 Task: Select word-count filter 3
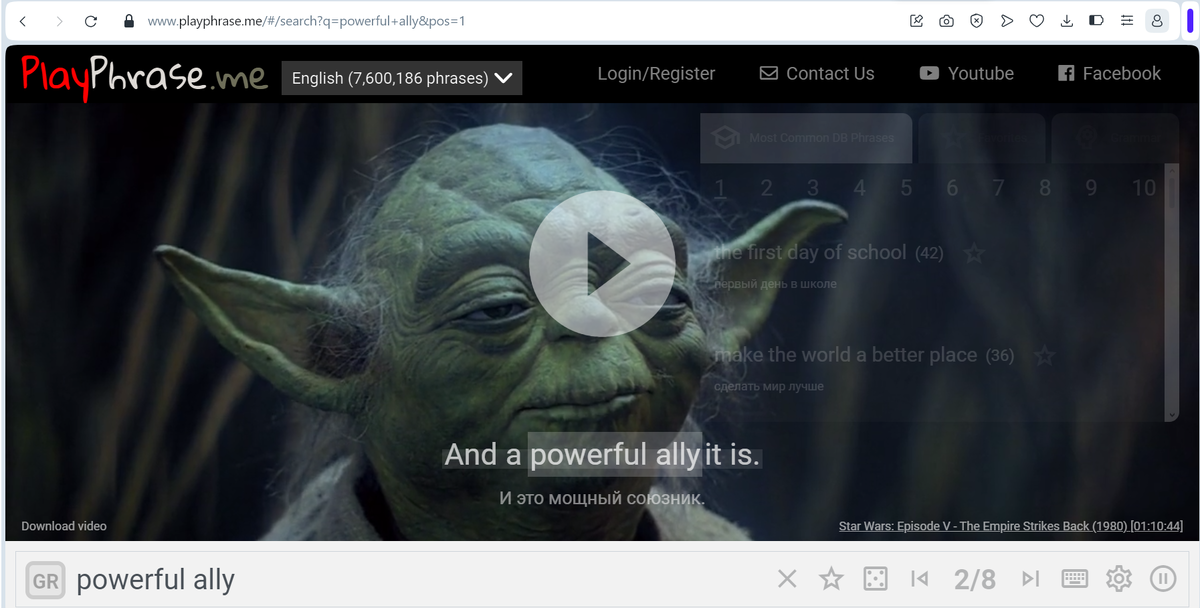(813, 188)
